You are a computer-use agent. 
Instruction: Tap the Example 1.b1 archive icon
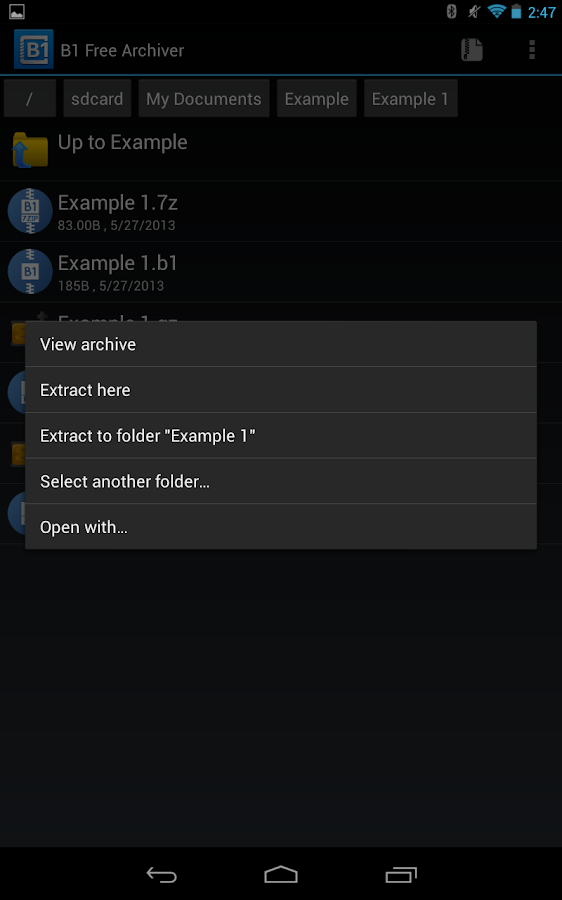[30, 271]
